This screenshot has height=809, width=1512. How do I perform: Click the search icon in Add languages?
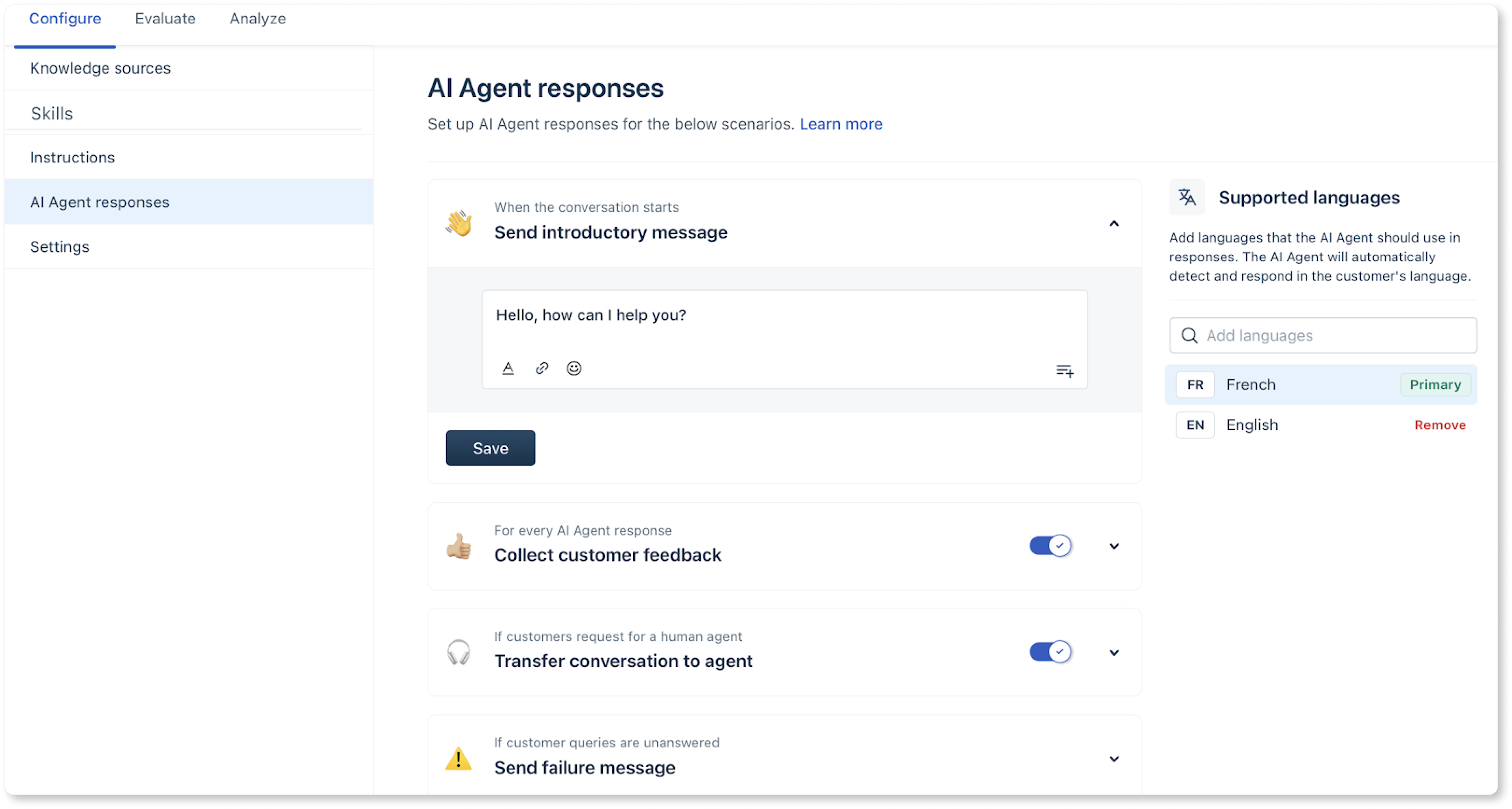1189,335
